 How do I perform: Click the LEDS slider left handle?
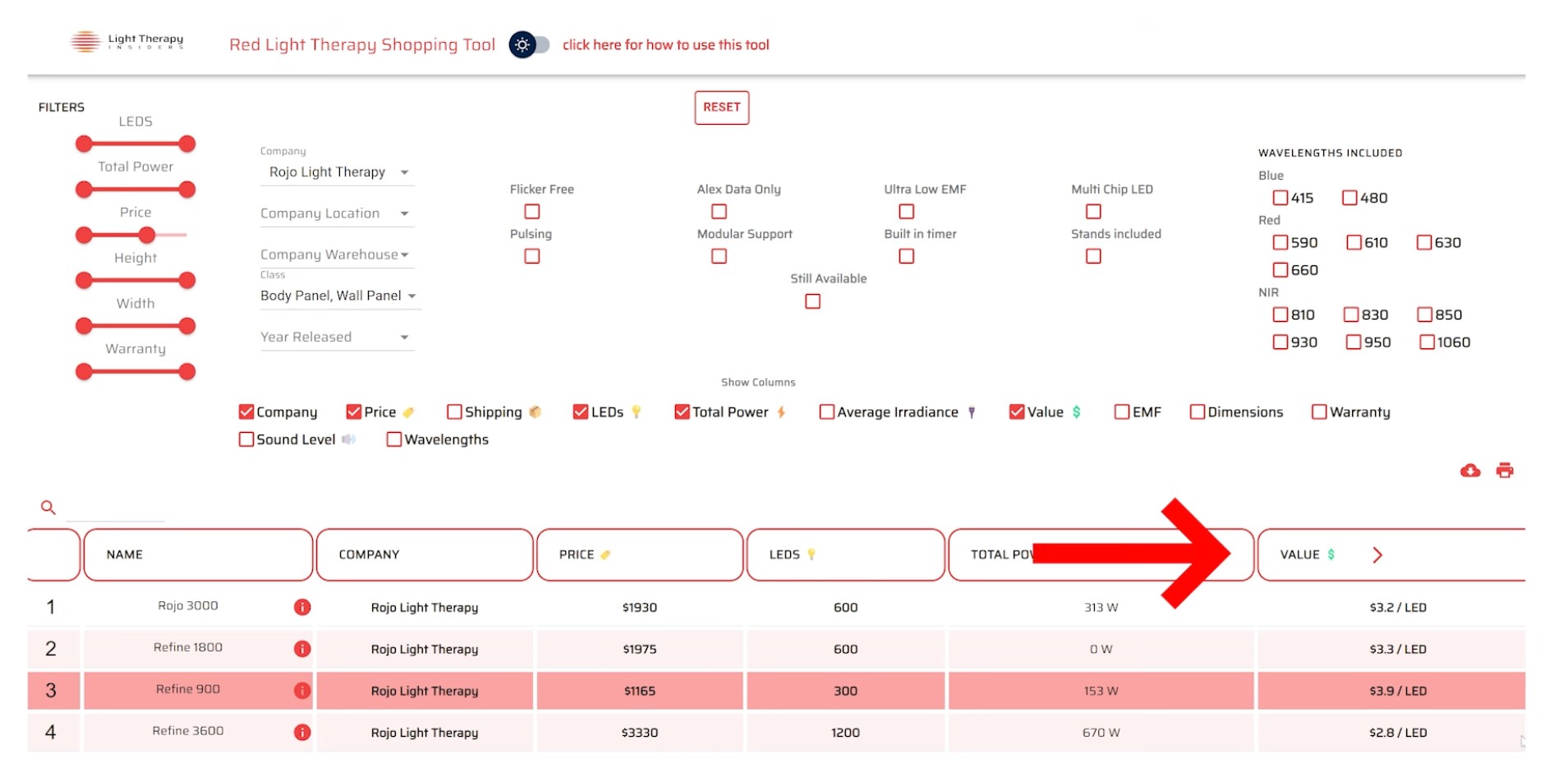(84, 145)
